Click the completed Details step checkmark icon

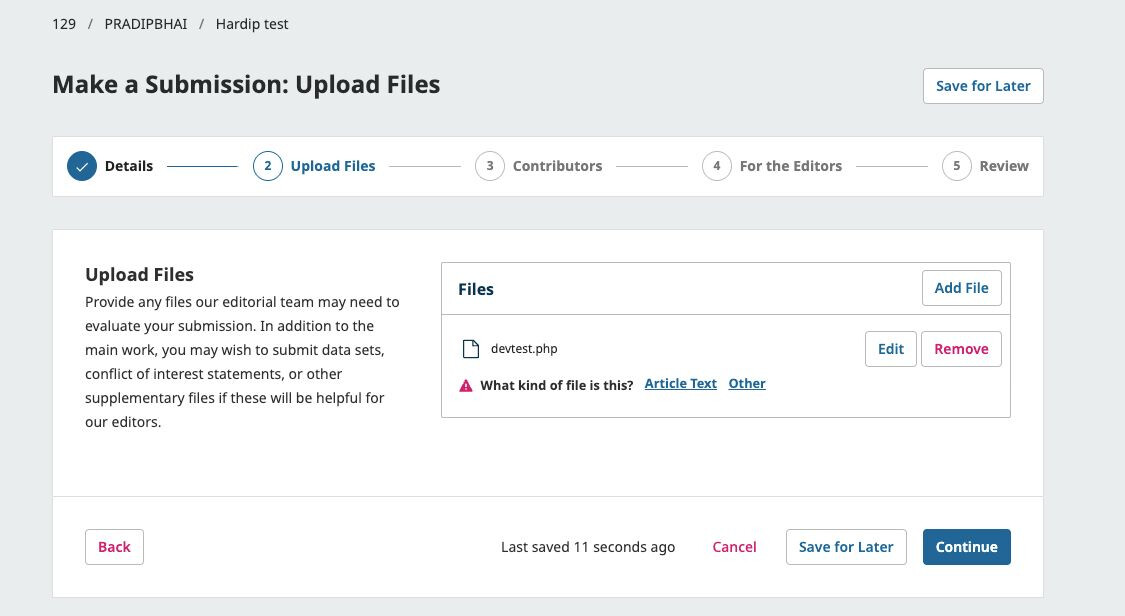point(82,166)
